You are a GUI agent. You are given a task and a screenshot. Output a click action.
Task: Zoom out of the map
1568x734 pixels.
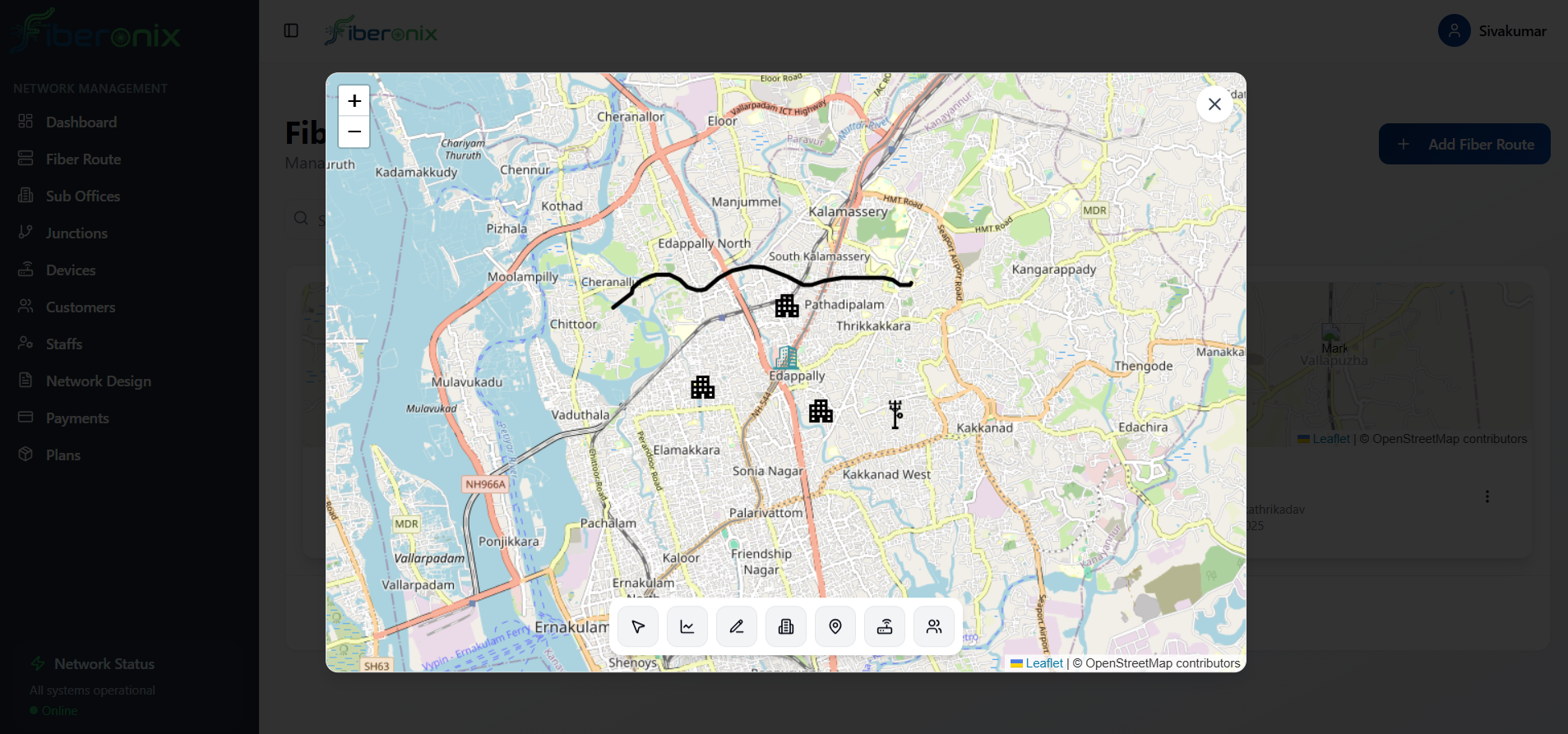point(354,132)
